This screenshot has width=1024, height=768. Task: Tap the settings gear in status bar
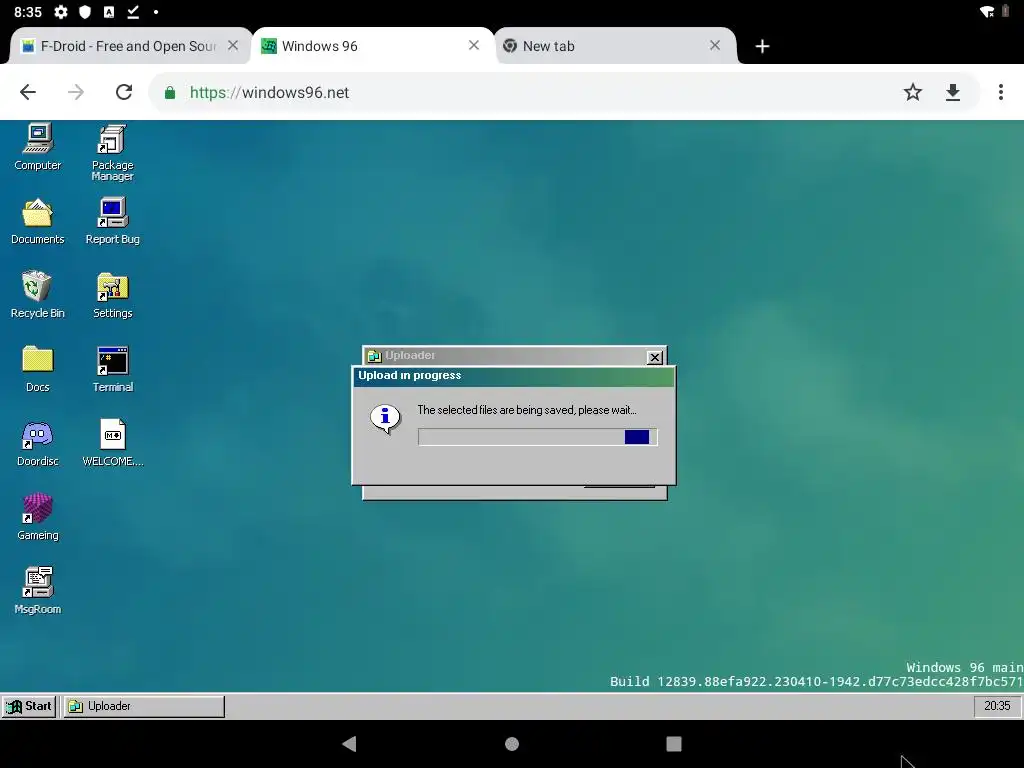(61, 12)
